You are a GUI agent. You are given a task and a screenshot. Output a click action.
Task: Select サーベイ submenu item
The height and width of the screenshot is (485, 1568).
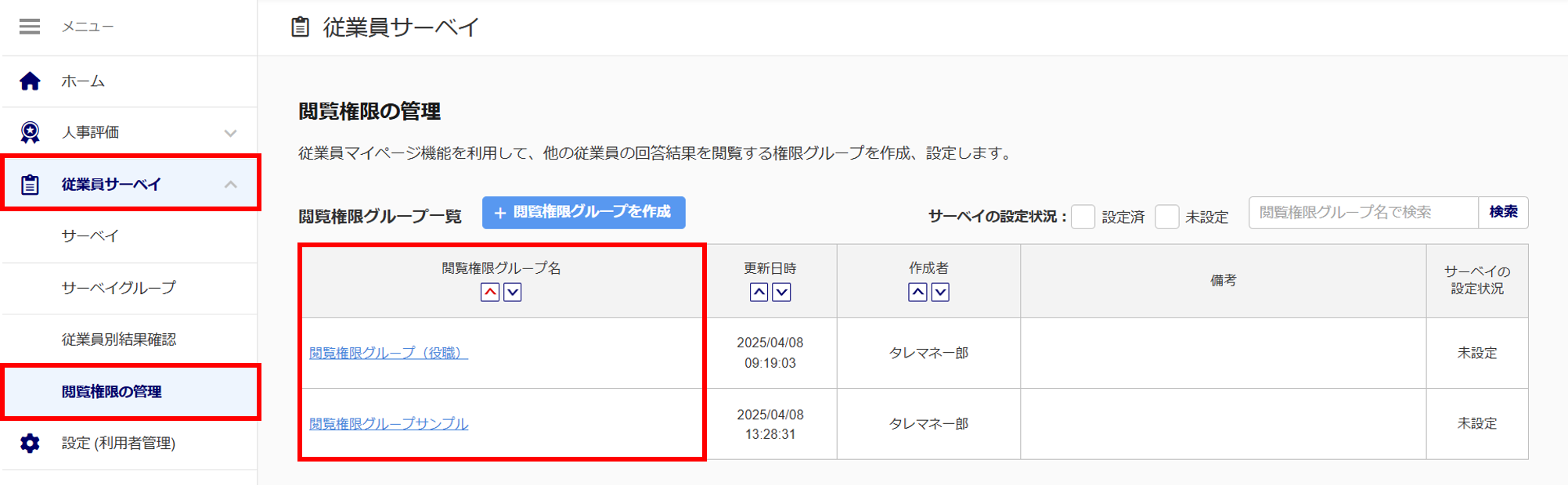tap(90, 236)
